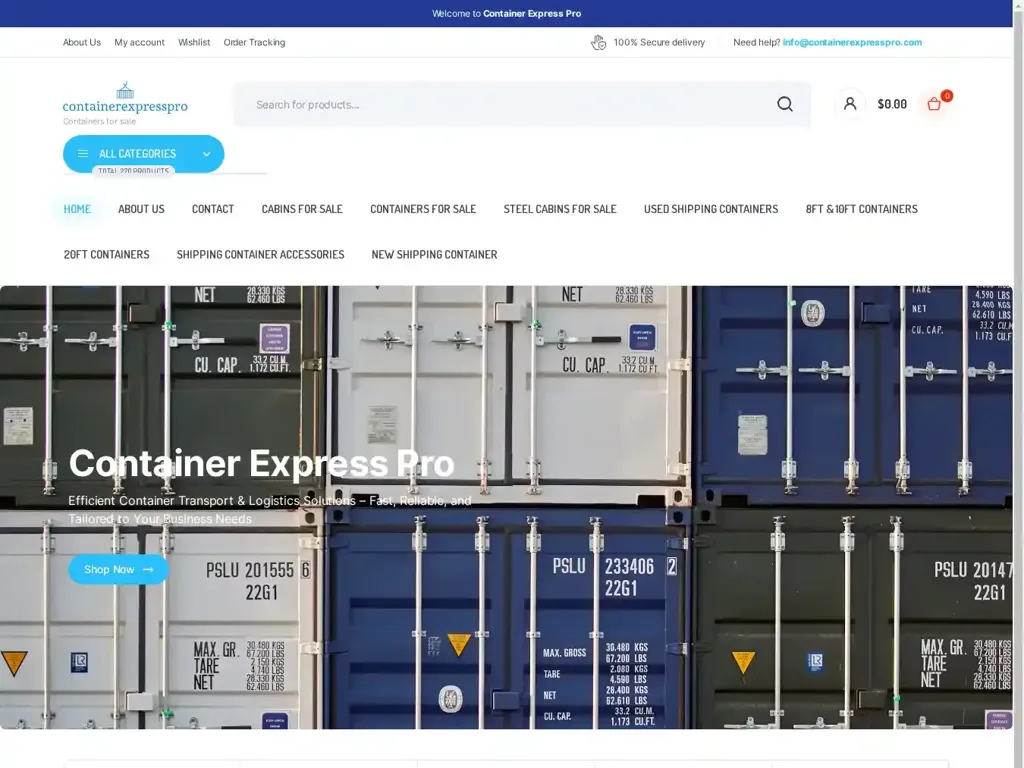1024x768 pixels.
Task: Click the info@containerexpresspro.com email link
Action: tap(852, 42)
